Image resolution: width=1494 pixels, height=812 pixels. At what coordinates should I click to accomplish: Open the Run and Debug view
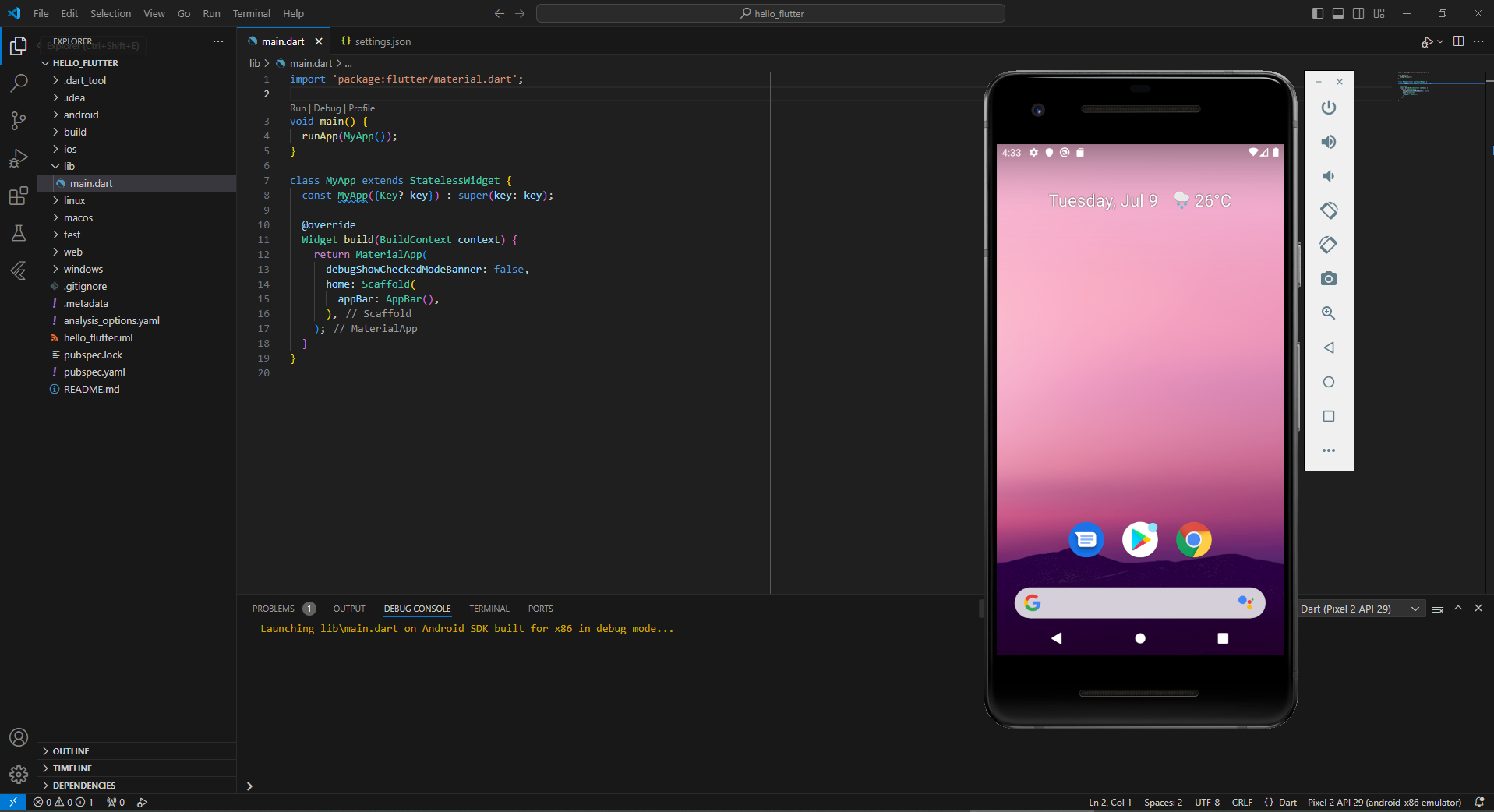pyautogui.click(x=19, y=158)
